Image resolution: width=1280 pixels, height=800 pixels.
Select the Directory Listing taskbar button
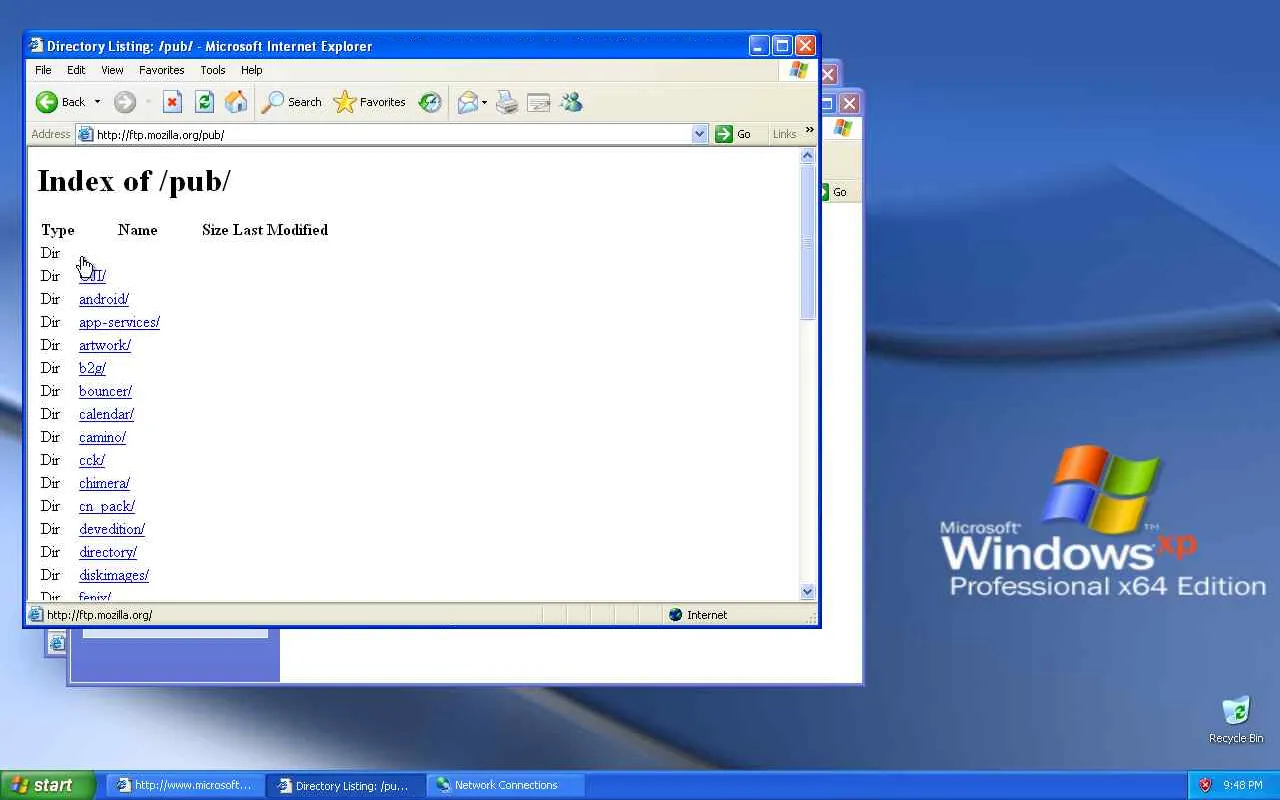tap(346, 785)
